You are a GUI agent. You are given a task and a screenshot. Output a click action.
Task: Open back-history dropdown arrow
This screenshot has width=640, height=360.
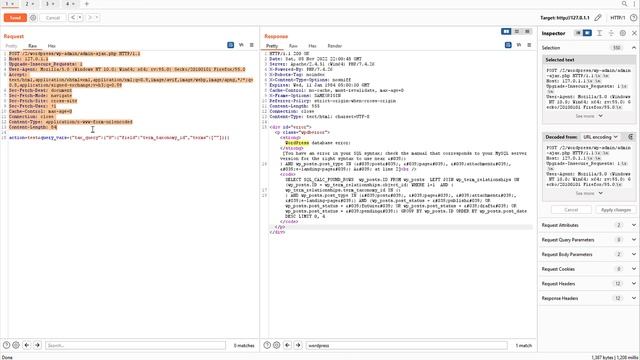(x=80, y=18)
